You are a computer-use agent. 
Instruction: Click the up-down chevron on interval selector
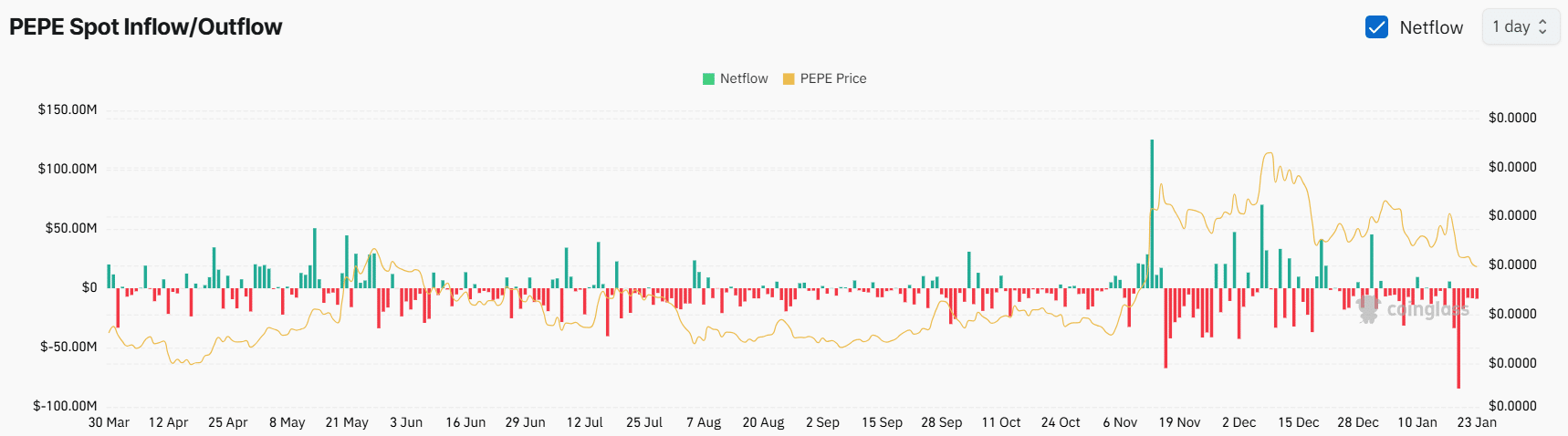1543,26
